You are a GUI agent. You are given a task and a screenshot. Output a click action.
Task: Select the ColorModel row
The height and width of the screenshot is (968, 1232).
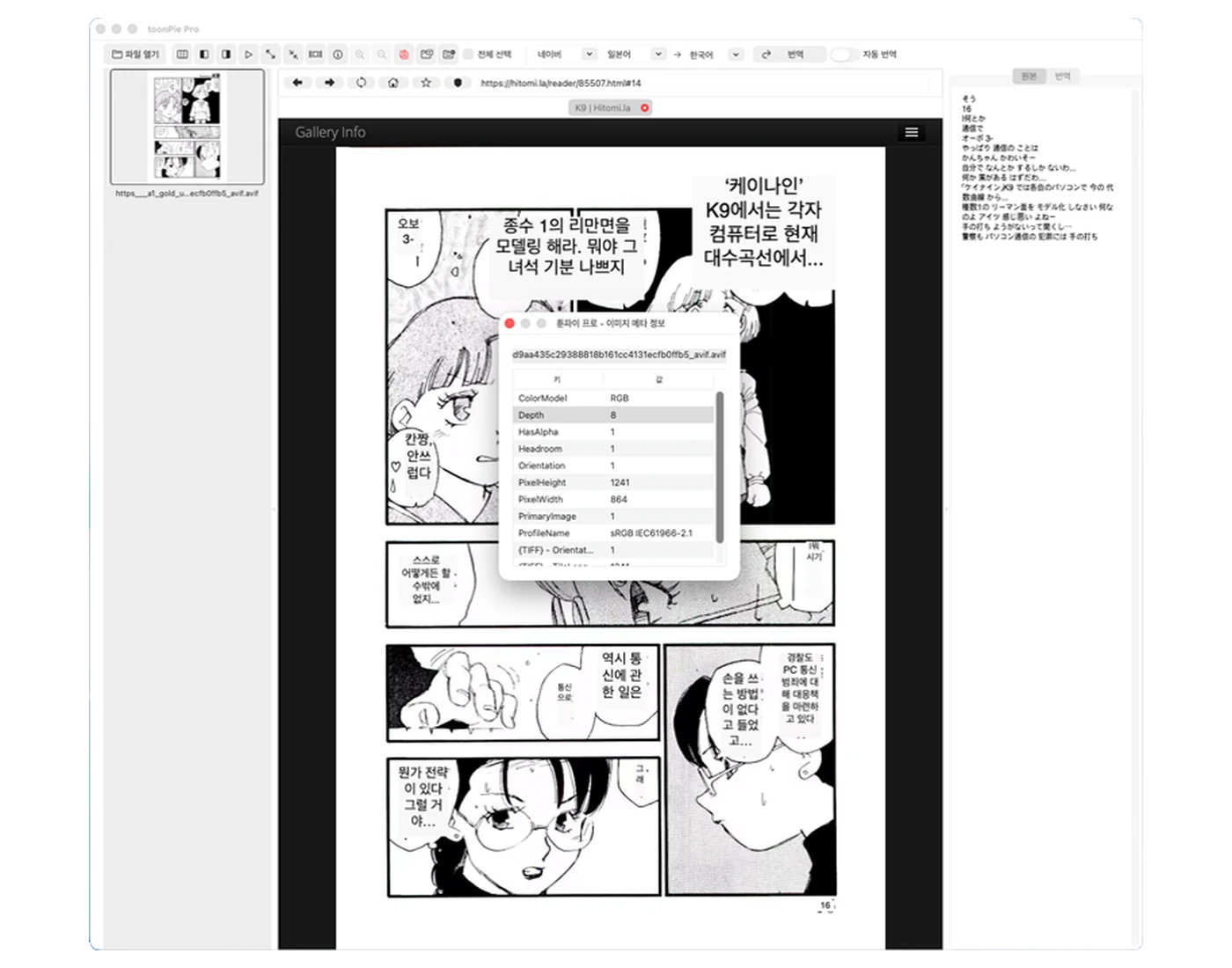click(613, 398)
